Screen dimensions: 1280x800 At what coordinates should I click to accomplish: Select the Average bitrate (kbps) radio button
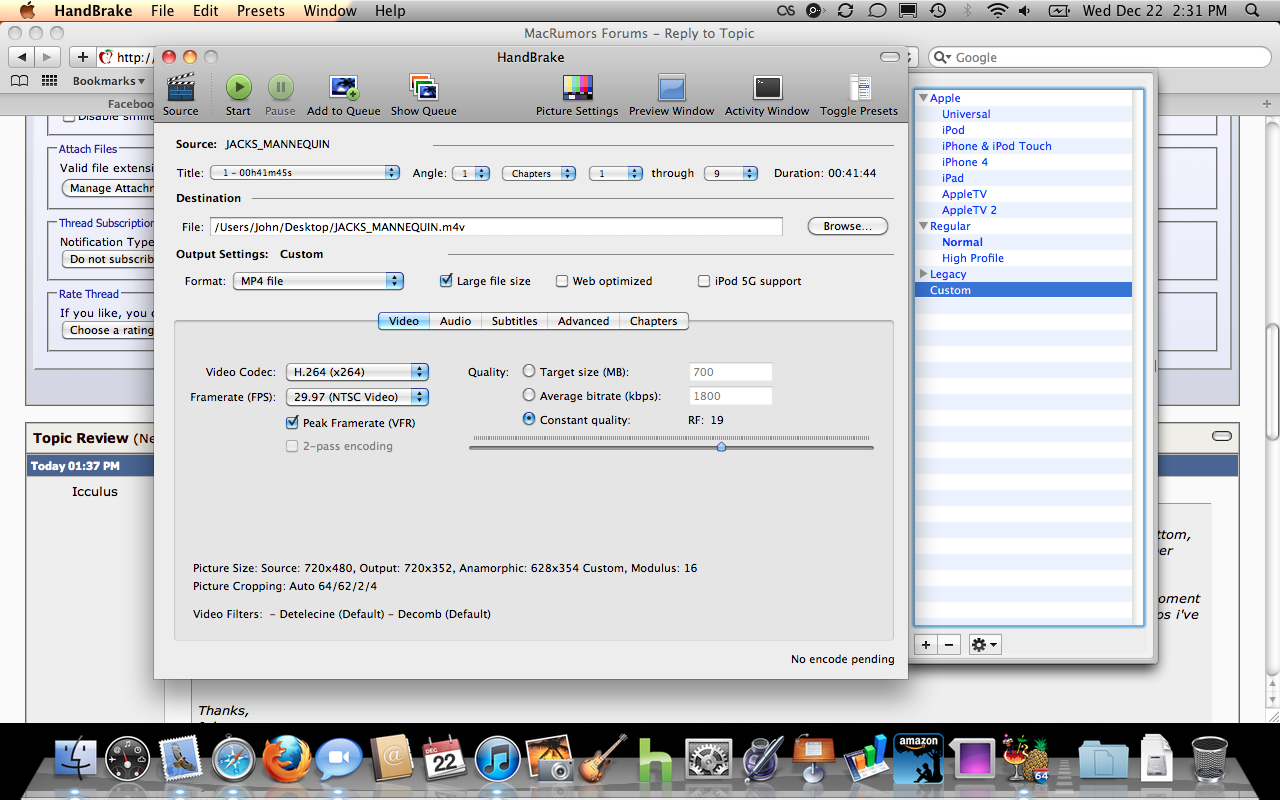click(x=529, y=395)
